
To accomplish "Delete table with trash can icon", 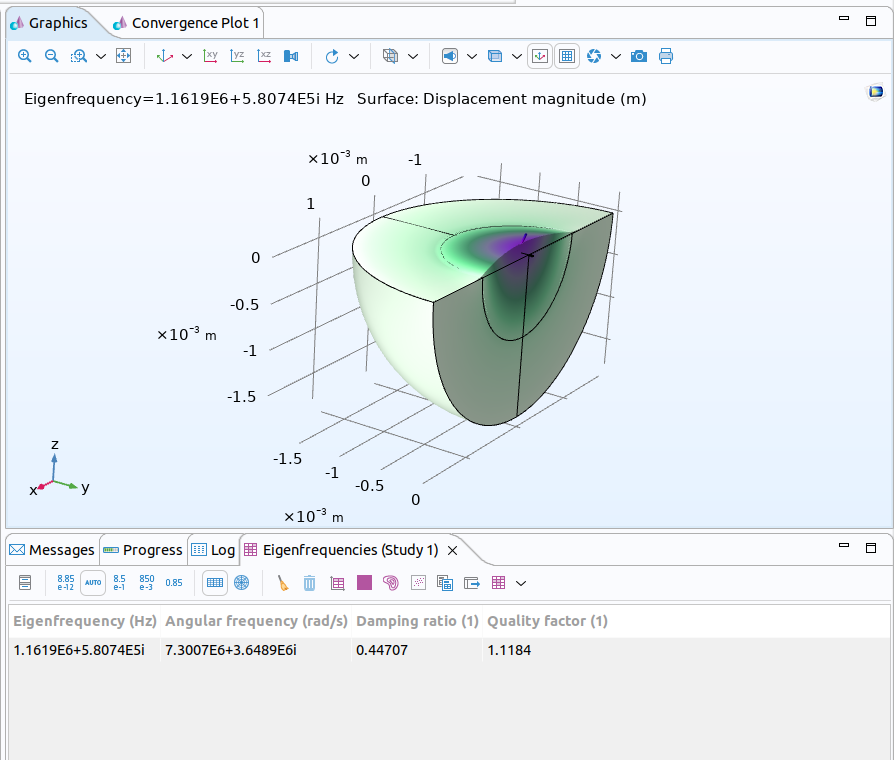I will pos(310,582).
